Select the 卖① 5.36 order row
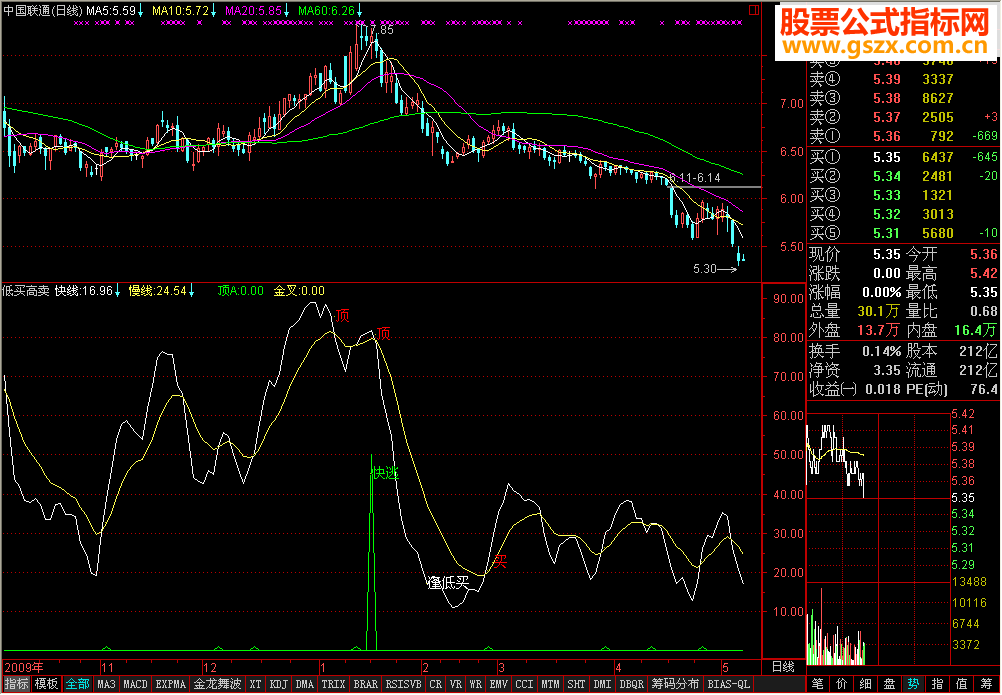Image resolution: width=1002 pixels, height=695 pixels. point(902,136)
